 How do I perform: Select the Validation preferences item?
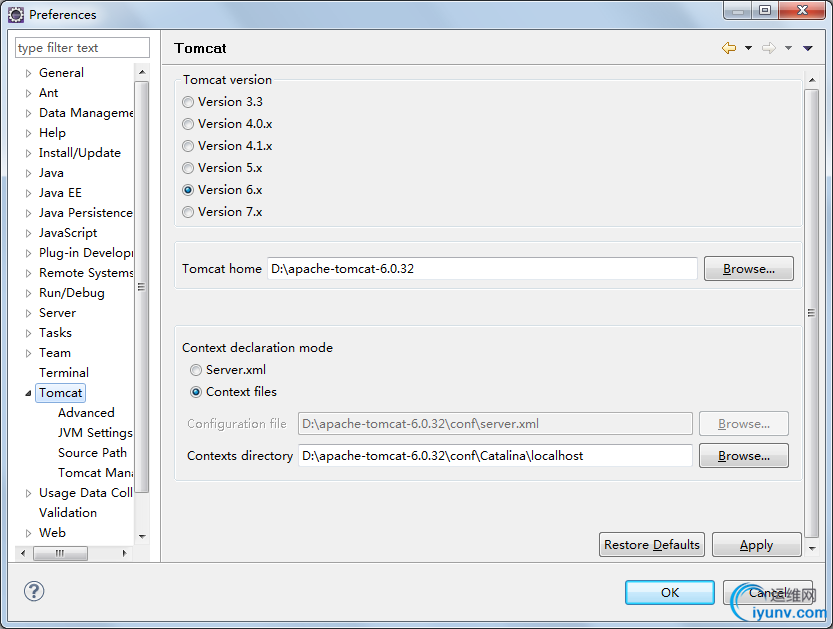click(x=68, y=513)
